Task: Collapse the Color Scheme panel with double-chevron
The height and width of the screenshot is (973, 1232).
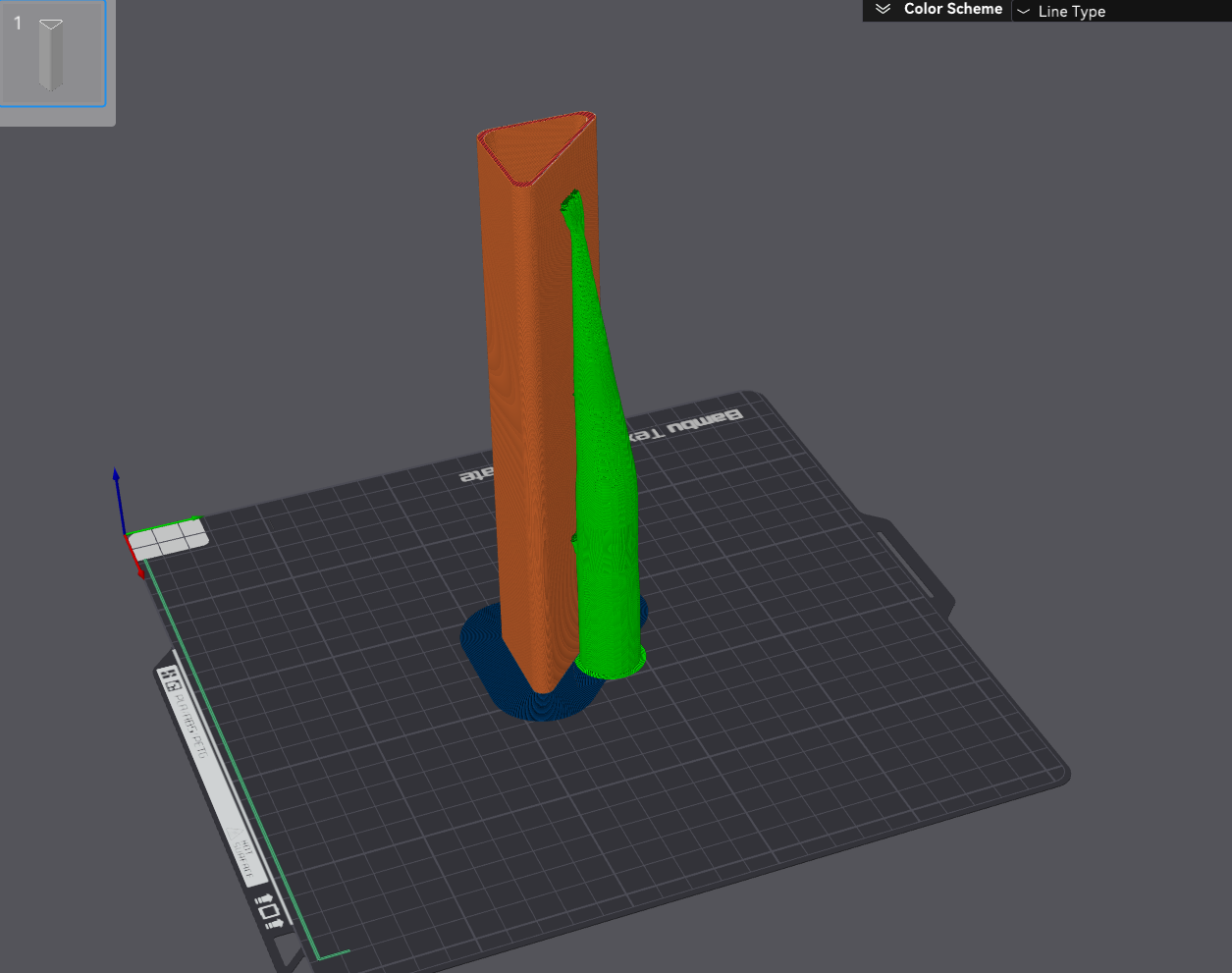Action: coord(883,9)
